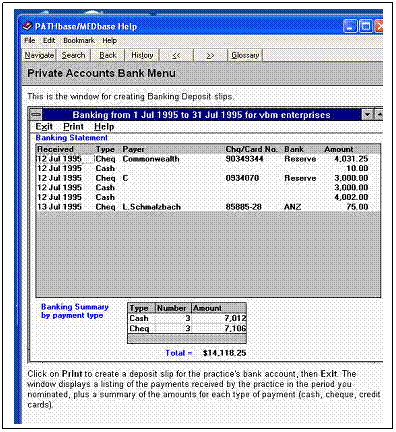This screenshot has height=432, width=396.
Task: Open the Edit menu
Action: pos(49,41)
